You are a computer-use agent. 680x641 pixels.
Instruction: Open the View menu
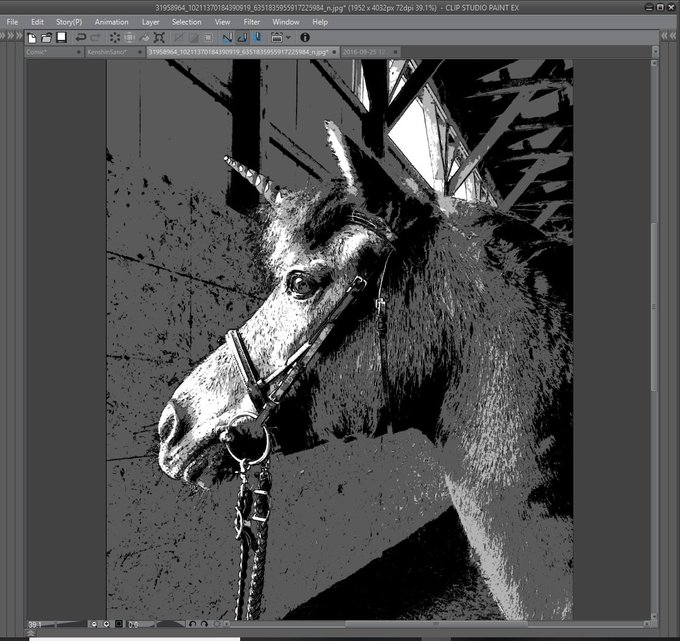[222, 22]
